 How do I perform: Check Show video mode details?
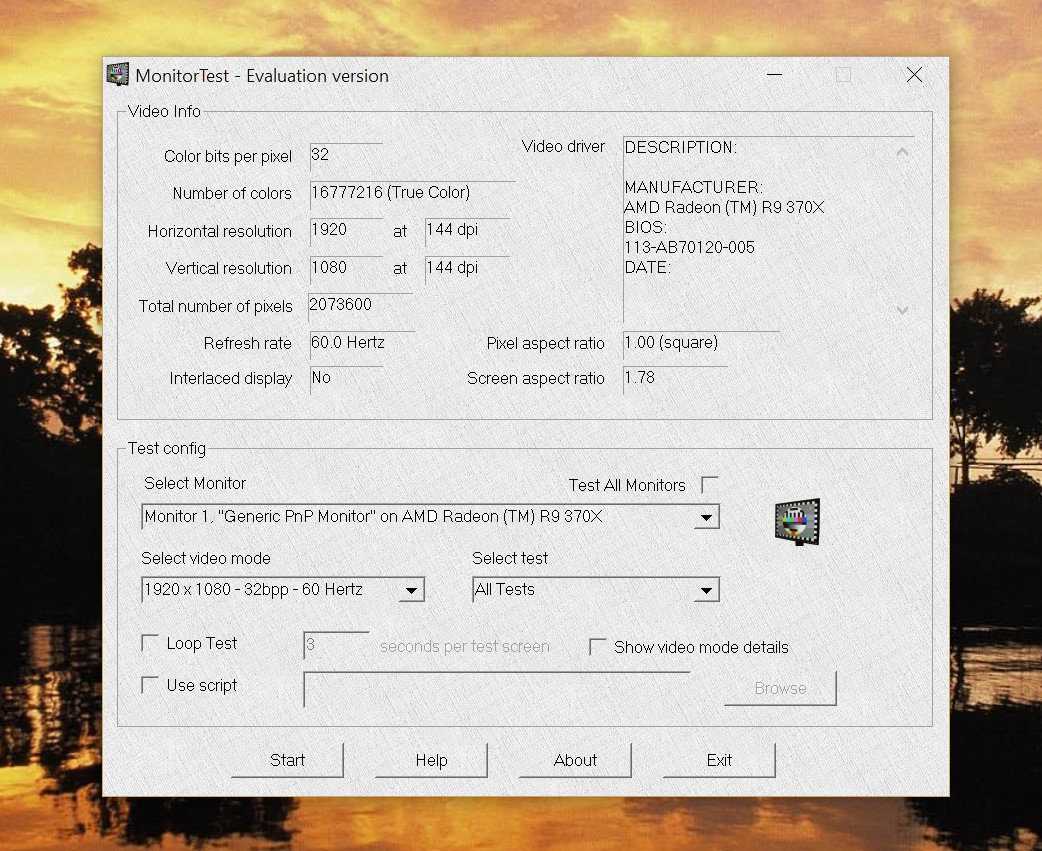point(598,647)
